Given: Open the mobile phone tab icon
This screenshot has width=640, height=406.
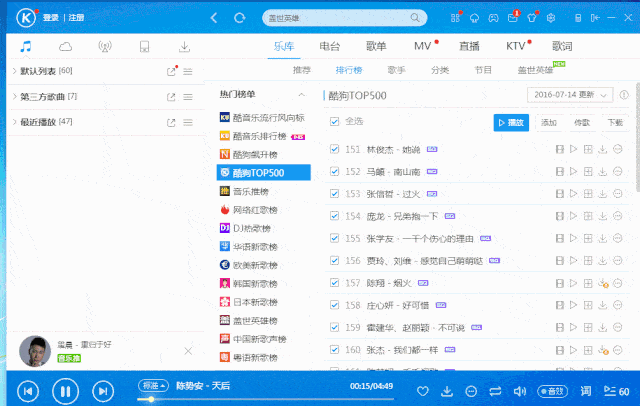Looking at the screenshot, I should pyautogui.click(x=144, y=47).
